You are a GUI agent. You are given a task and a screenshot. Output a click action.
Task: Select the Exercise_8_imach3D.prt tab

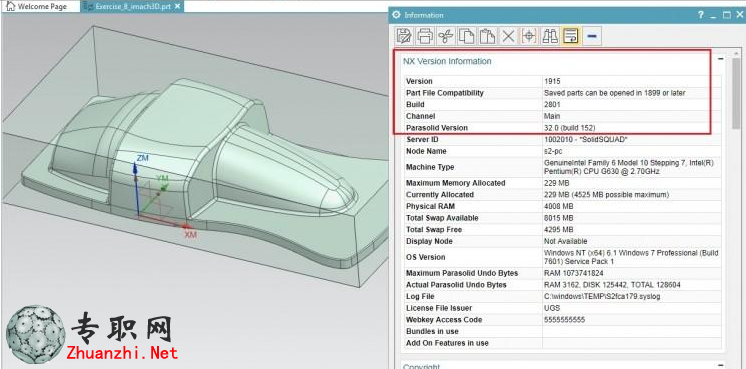click(133, 7)
